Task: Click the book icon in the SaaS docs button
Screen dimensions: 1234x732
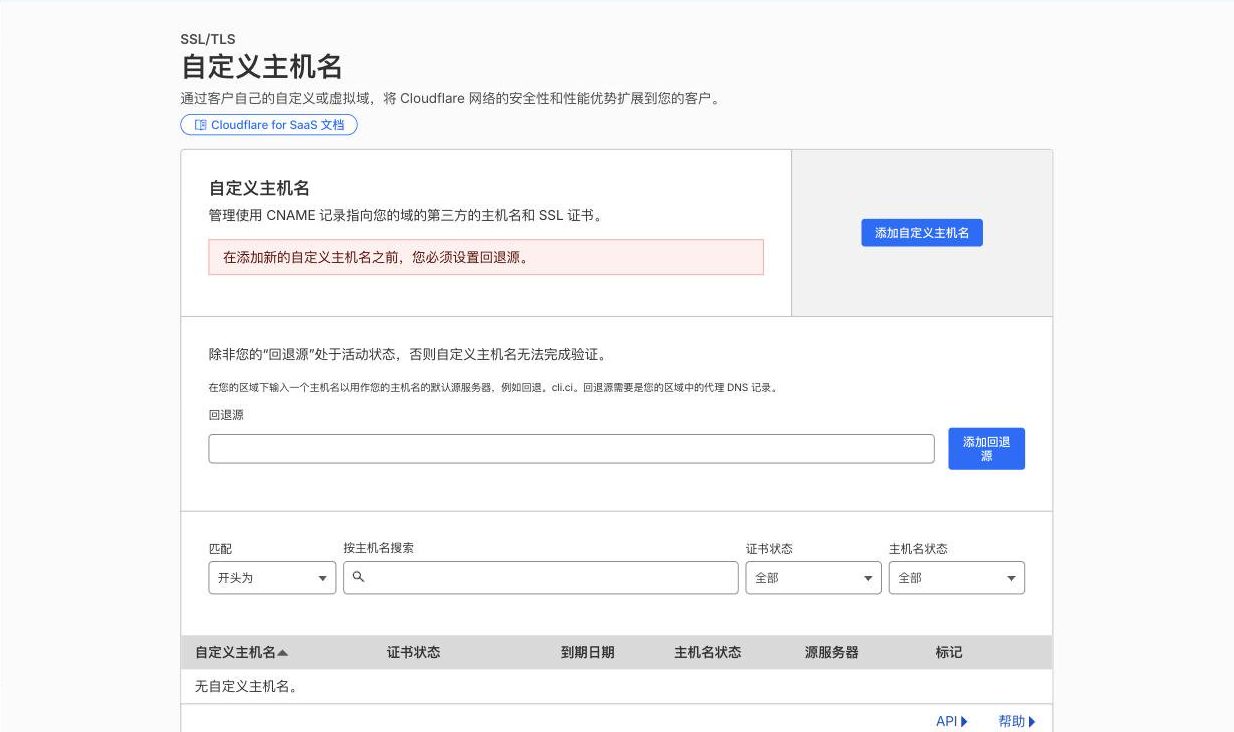Action: tap(201, 125)
